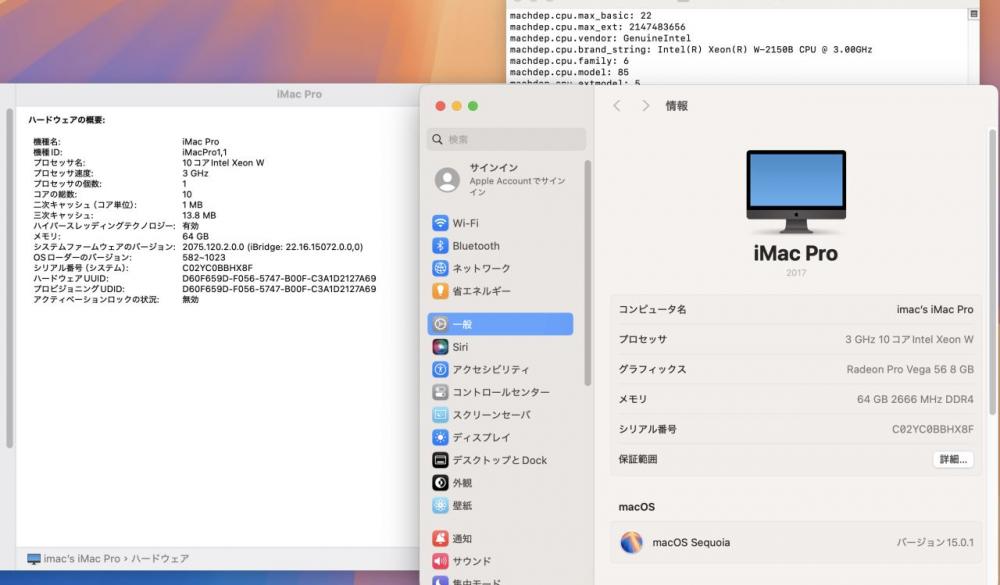Viewport: 1000px width, 585px height.
Task: Click the System Information left scrollbar
Action: (x=9, y=278)
